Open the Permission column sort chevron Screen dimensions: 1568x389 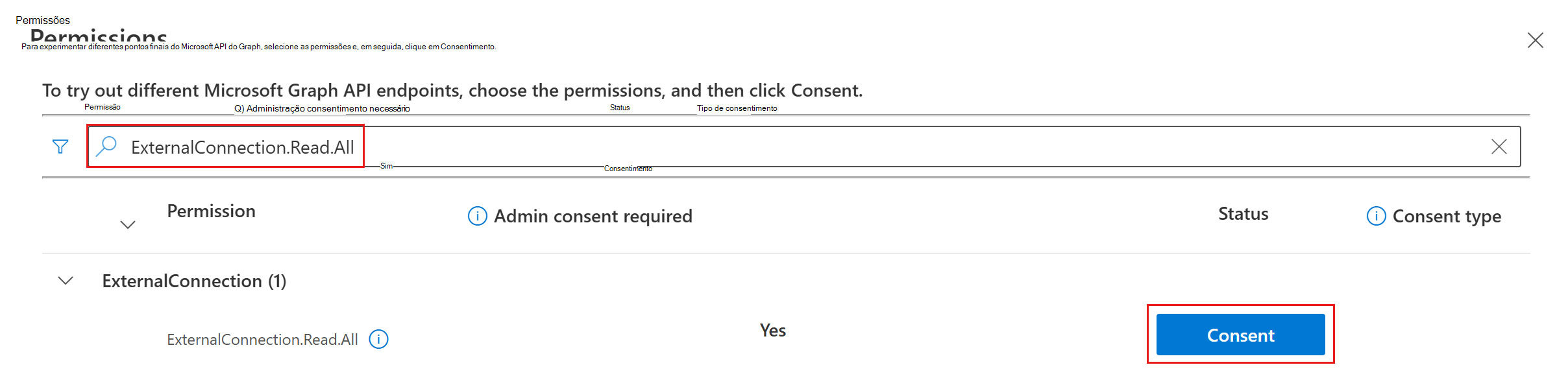127,224
